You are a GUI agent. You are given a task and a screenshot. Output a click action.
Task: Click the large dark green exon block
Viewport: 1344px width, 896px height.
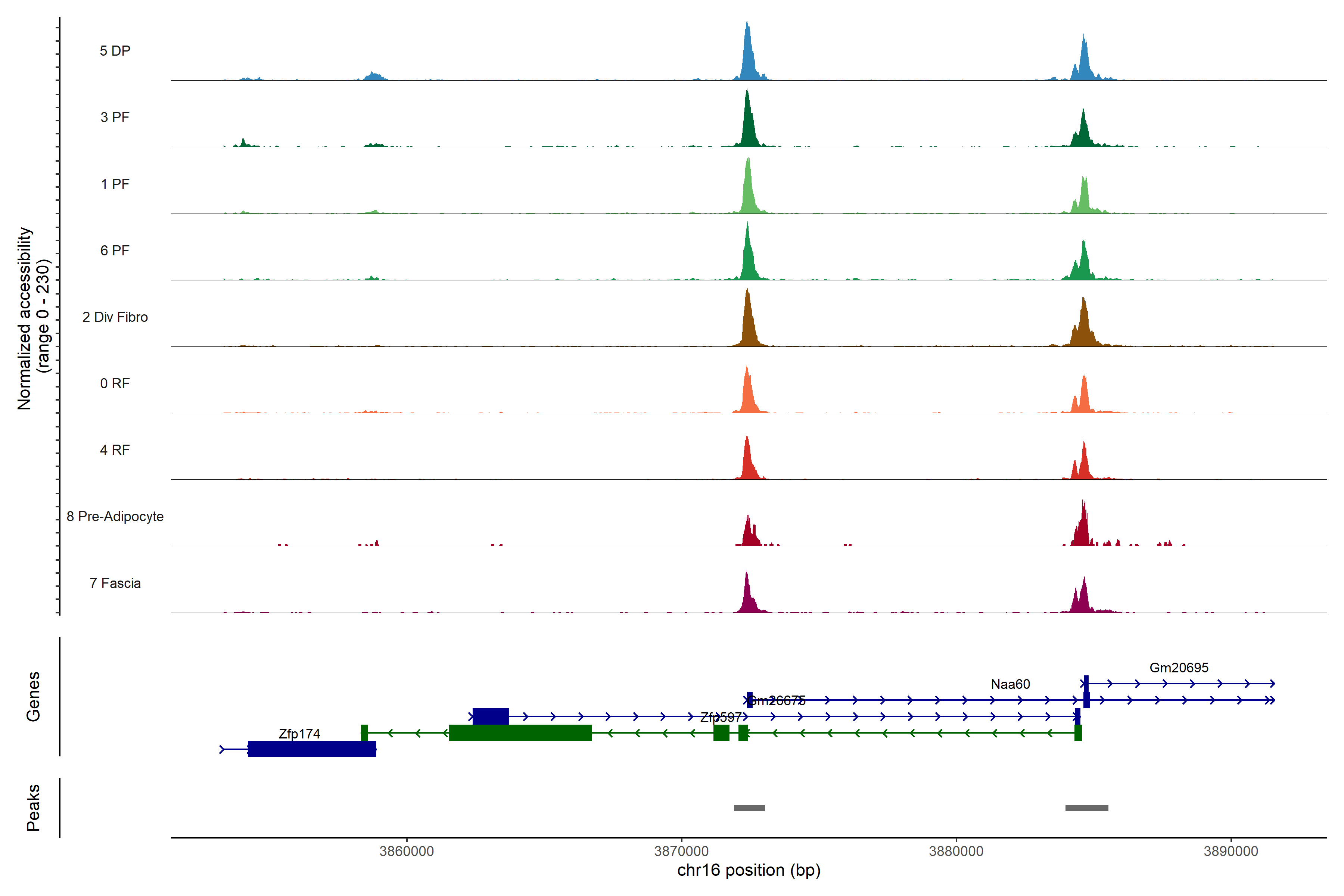(520, 732)
